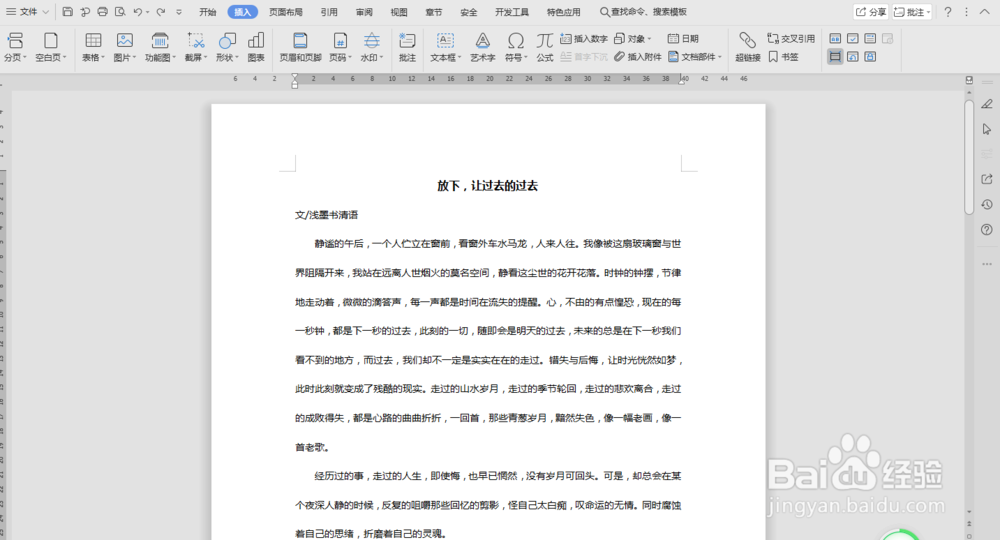
Task: Insert a comment with ribbon 批注 icon
Action: (x=407, y=47)
